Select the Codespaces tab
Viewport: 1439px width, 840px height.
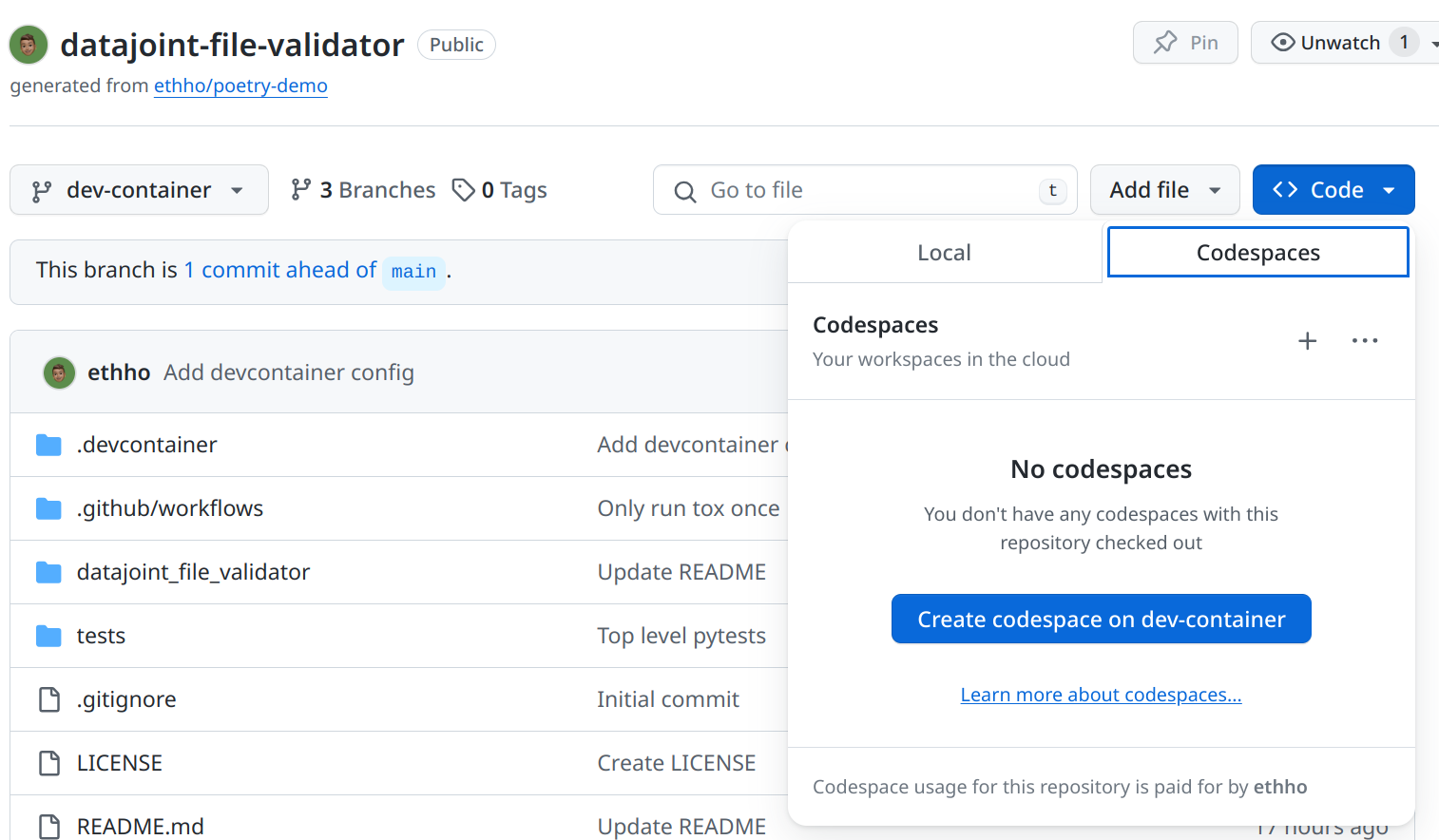1258,253
